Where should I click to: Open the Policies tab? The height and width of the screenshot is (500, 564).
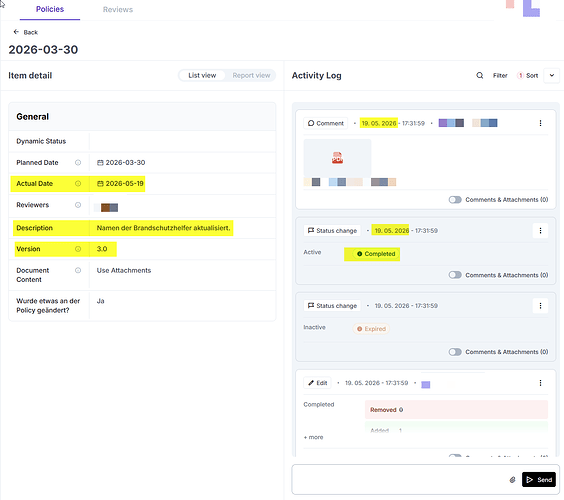click(50, 9)
